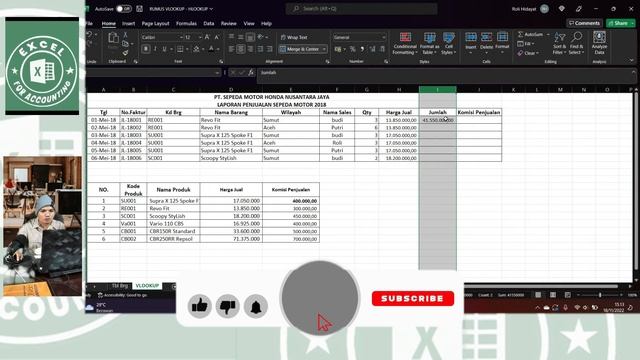This screenshot has width=640, height=360.
Task: Click the Borders icon
Action: 180,49
